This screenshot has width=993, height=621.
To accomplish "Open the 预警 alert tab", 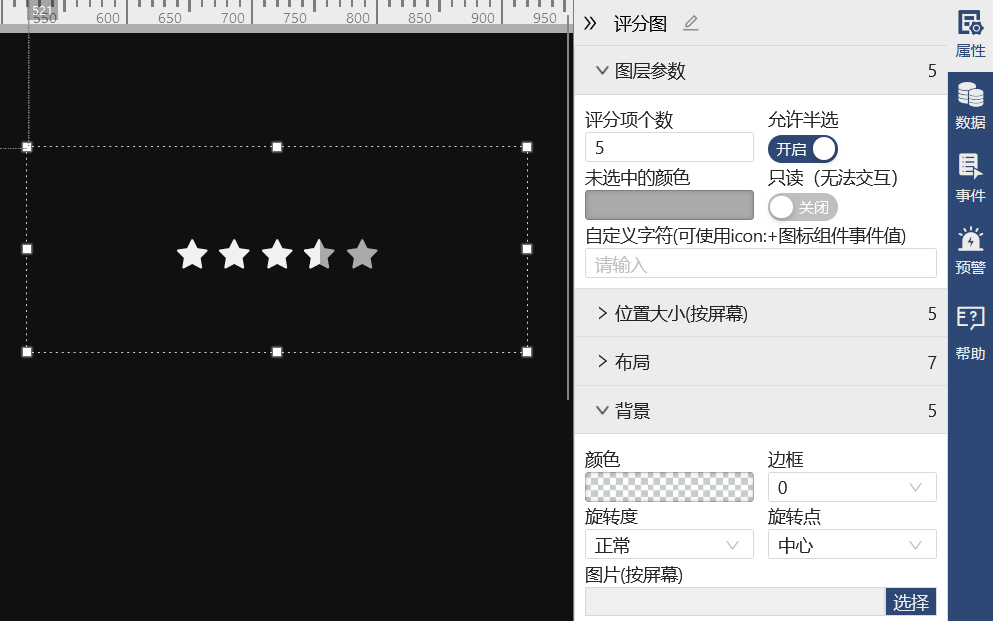I will coord(970,250).
